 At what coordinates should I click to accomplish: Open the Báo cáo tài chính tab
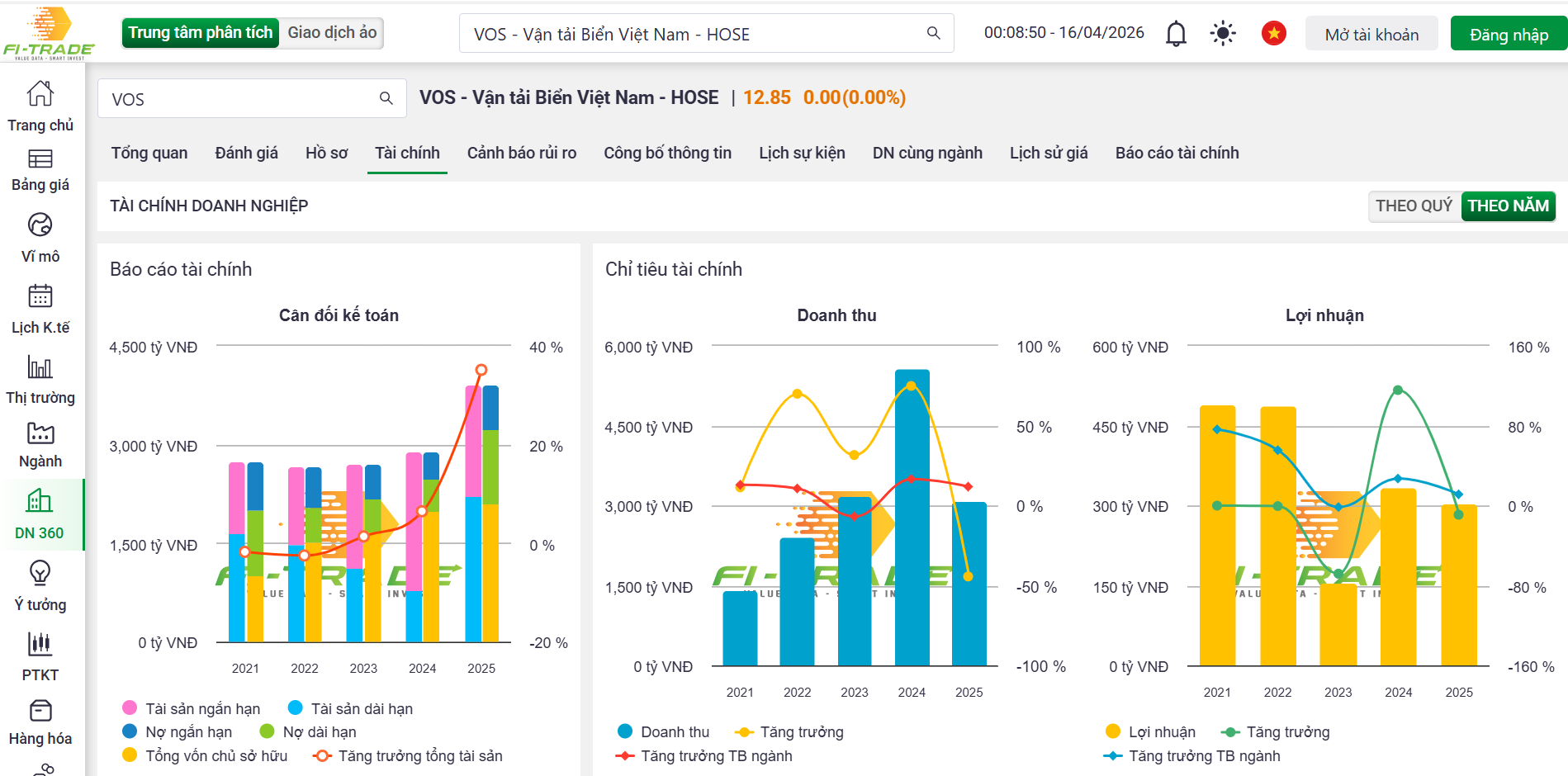tap(1177, 153)
